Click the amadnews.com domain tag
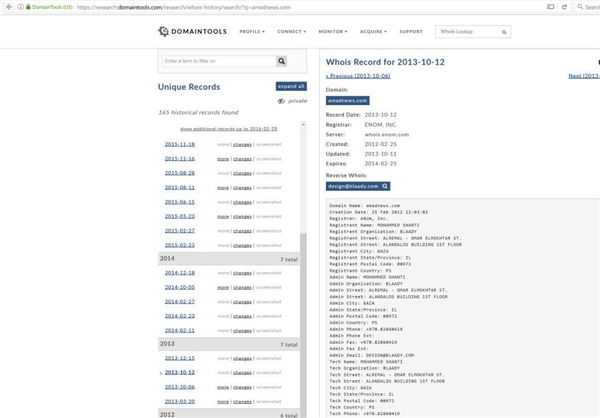This screenshot has width=600, height=418. [x=347, y=100]
